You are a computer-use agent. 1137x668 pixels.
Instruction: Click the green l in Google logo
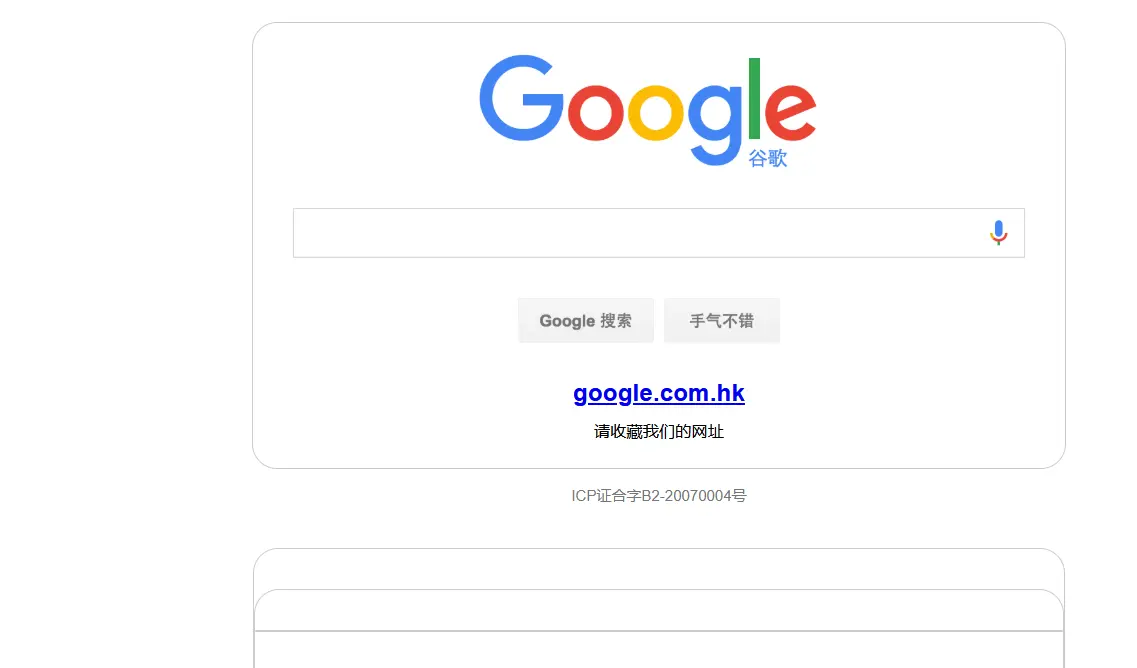(x=754, y=98)
